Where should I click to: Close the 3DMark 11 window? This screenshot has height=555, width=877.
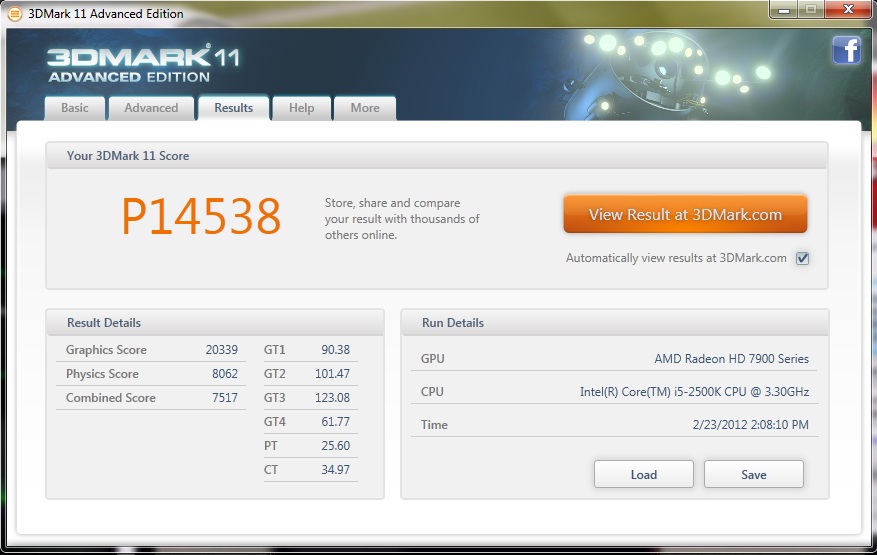pyautogui.click(x=848, y=10)
